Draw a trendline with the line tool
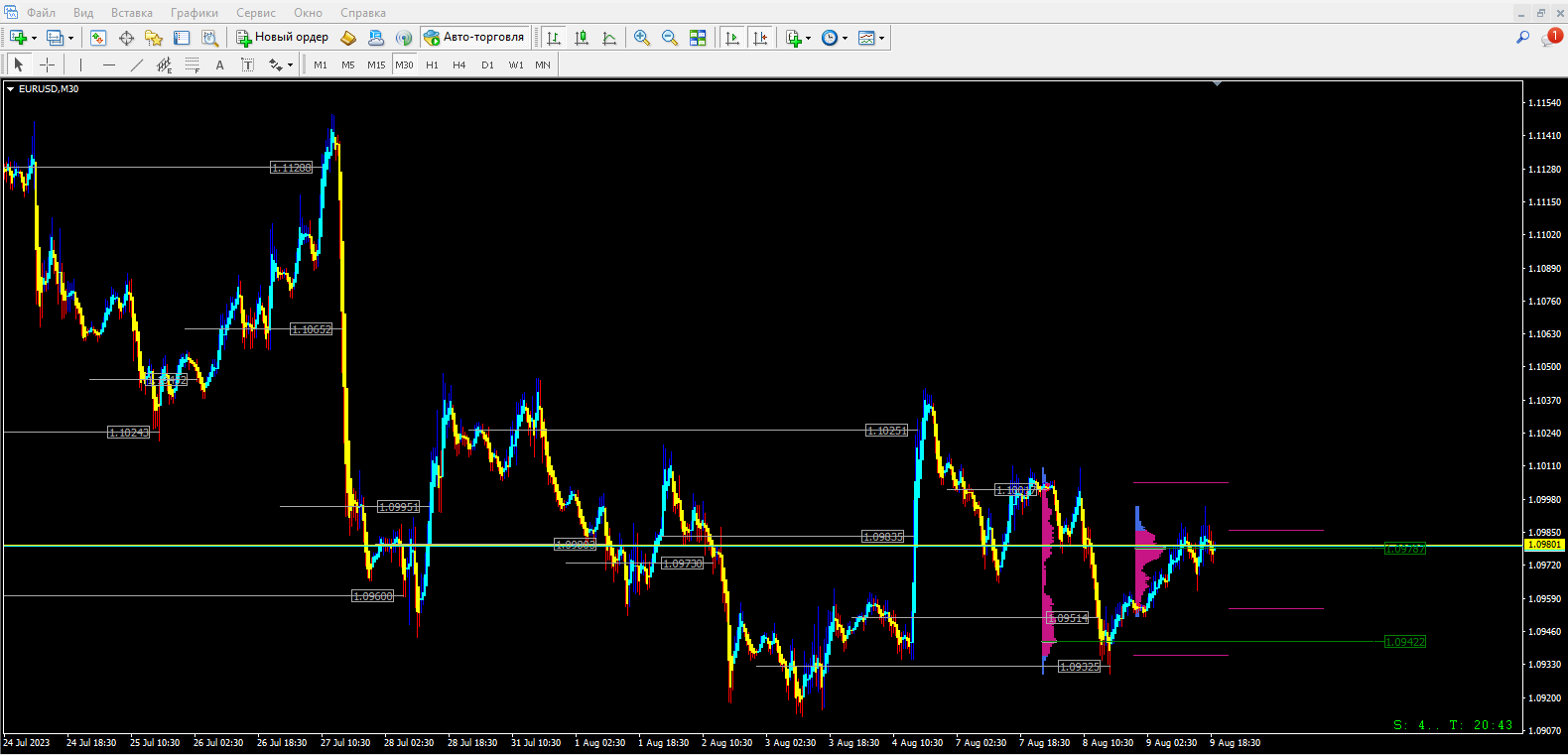1568x756 pixels. pos(137,64)
